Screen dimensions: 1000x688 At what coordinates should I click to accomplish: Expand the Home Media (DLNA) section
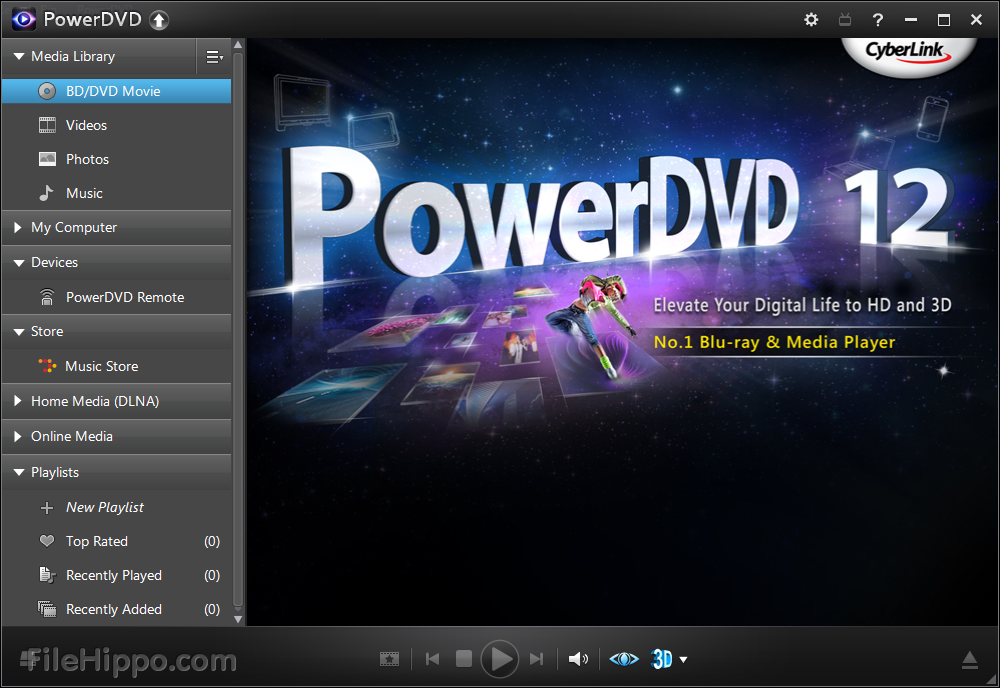pyautogui.click(x=18, y=401)
